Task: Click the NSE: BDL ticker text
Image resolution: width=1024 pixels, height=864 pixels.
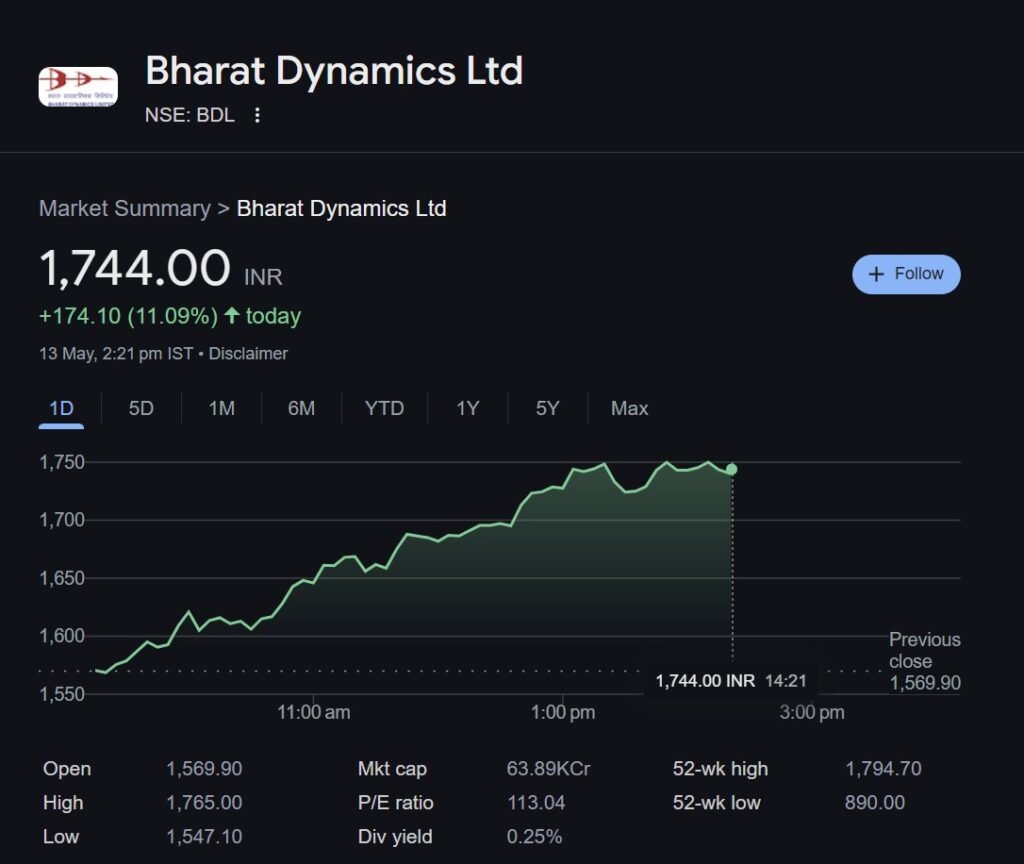Action: pos(189,115)
